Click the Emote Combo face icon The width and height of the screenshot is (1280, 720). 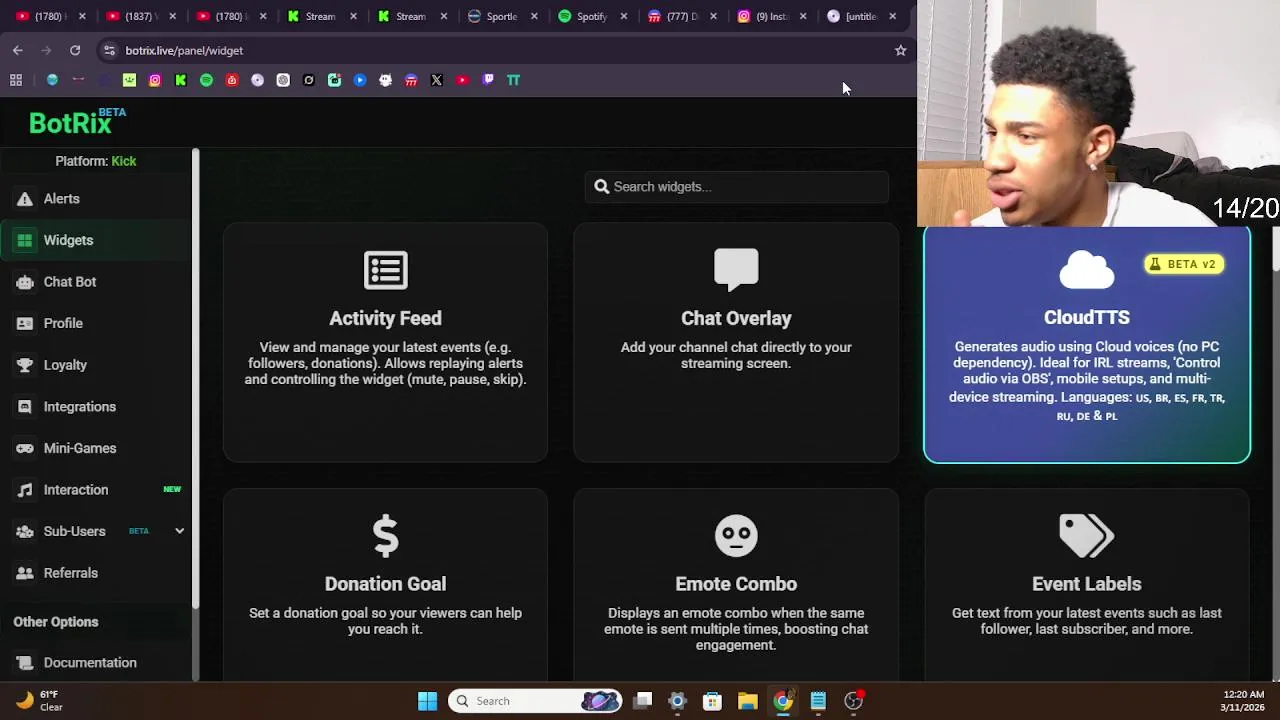pos(736,535)
